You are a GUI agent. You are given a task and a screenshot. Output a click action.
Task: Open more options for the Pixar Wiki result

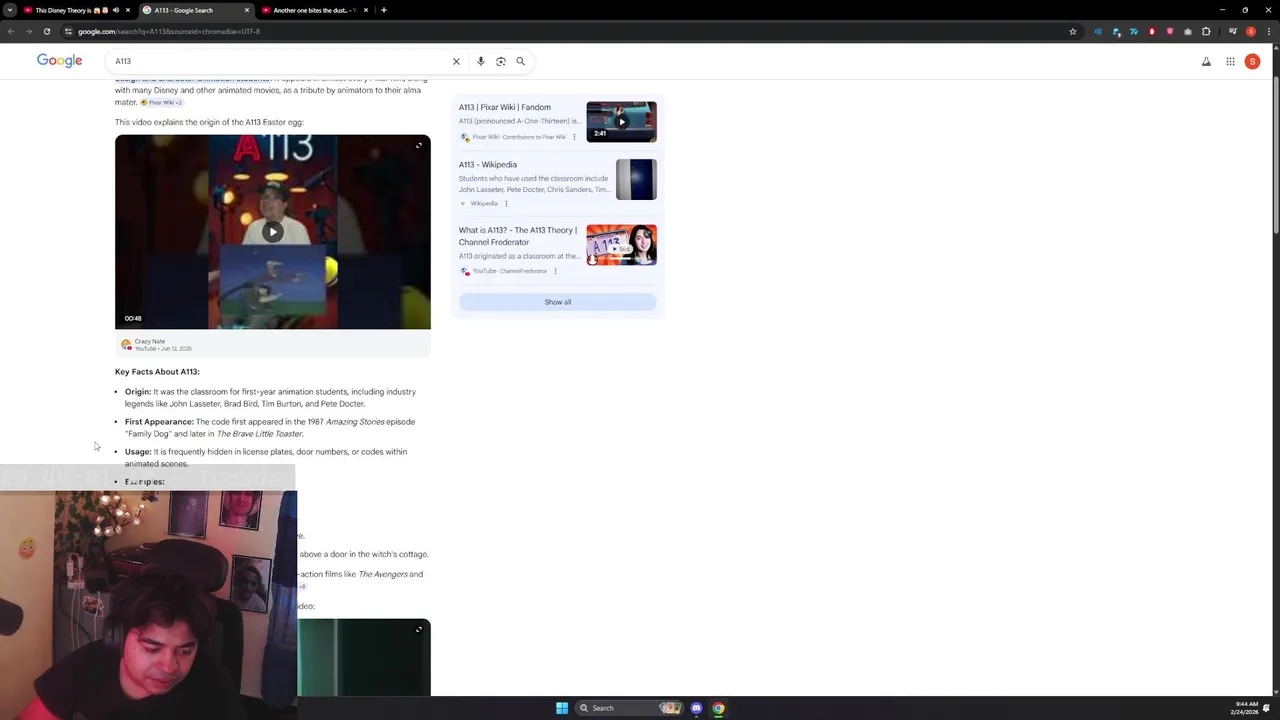(x=574, y=137)
